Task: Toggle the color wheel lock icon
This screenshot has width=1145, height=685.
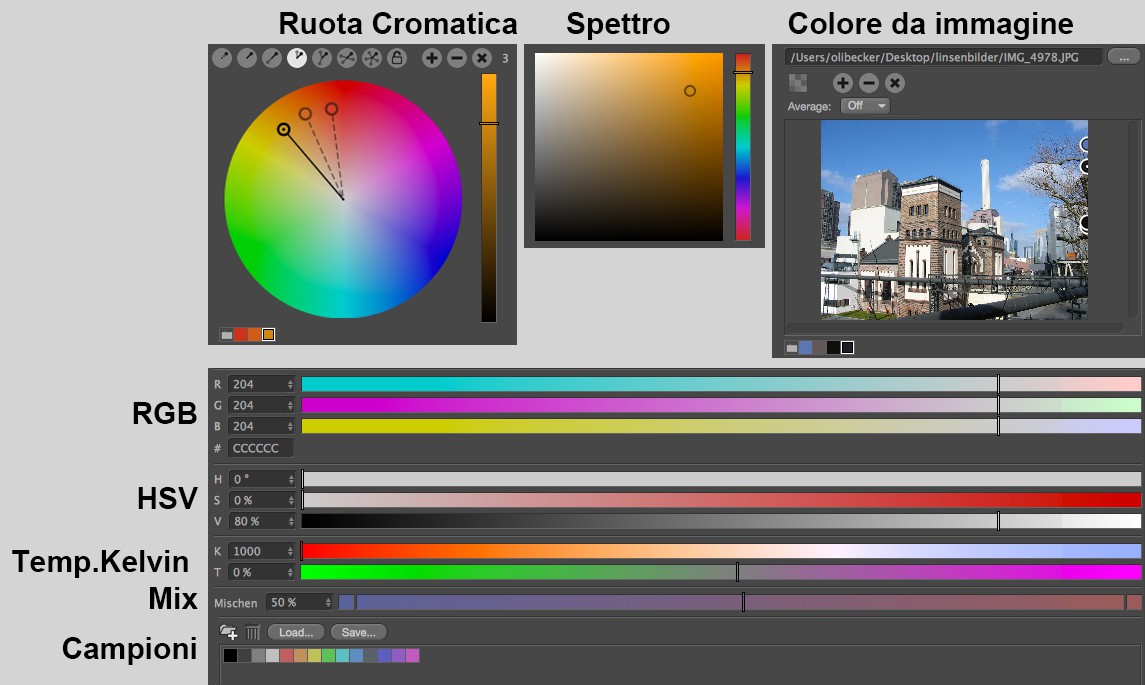Action: 397,58
